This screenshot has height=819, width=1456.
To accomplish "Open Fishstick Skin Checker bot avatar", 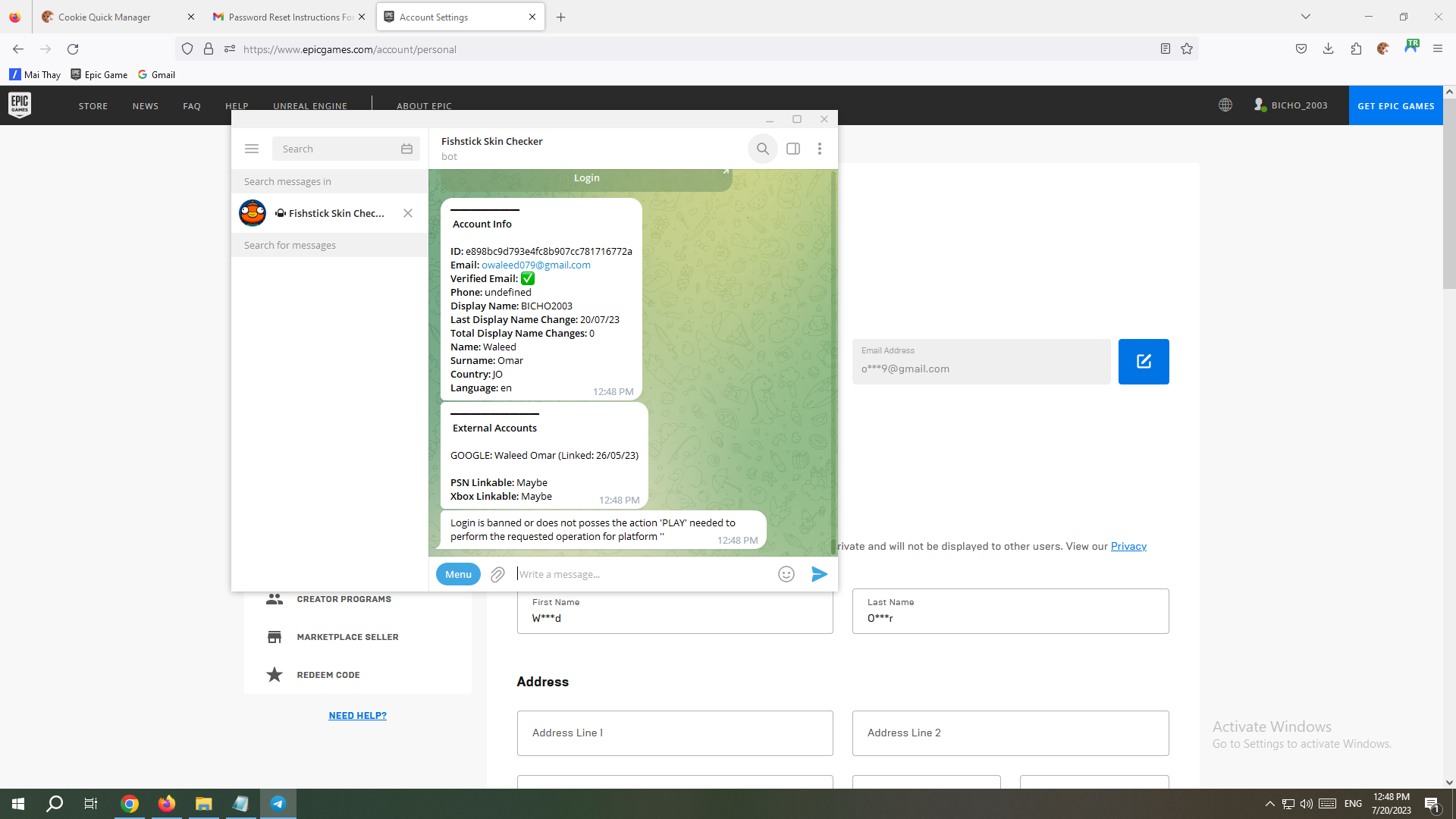I will click(x=253, y=213).
